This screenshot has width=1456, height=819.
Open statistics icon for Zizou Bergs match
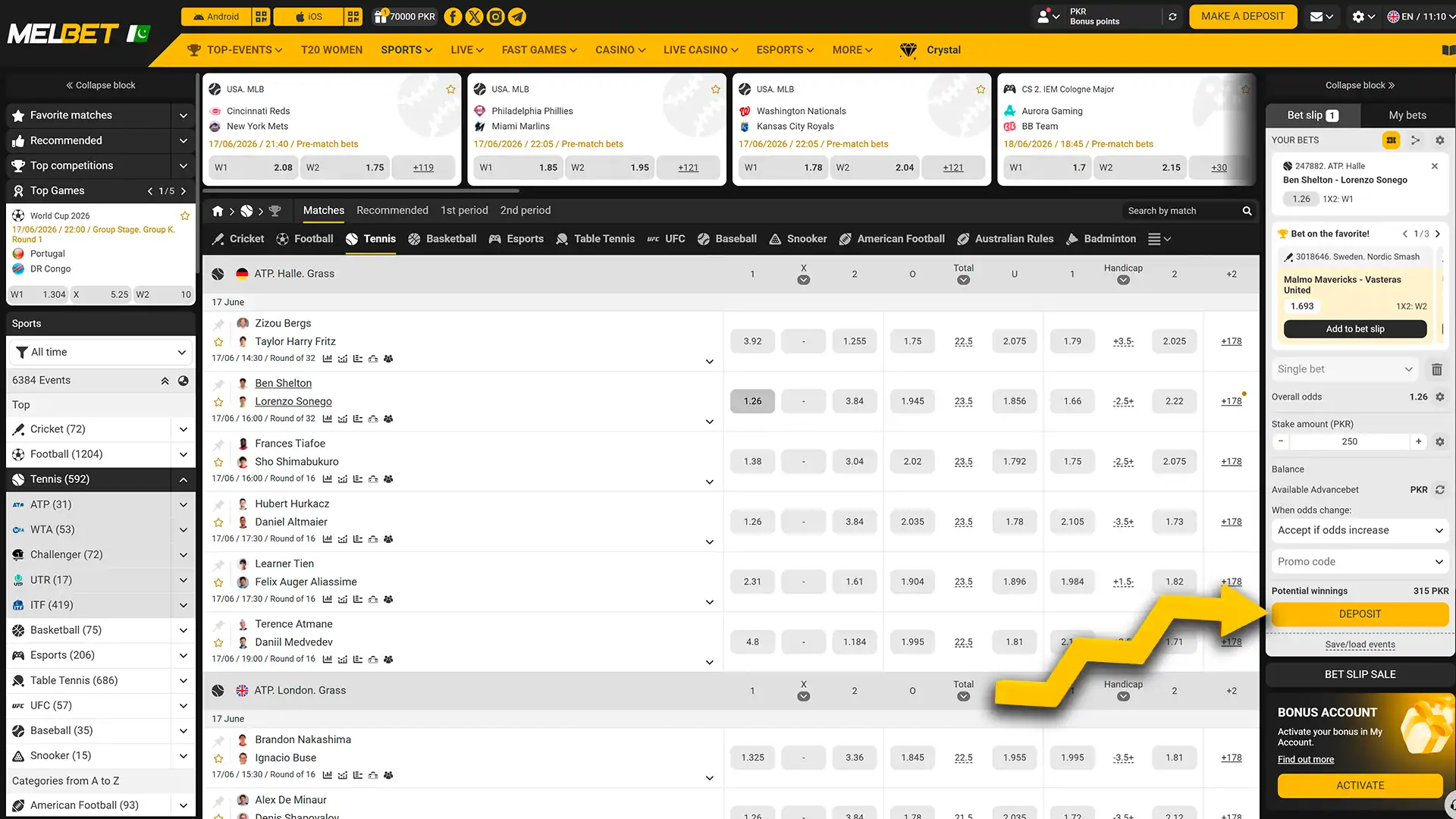(327, 359)
